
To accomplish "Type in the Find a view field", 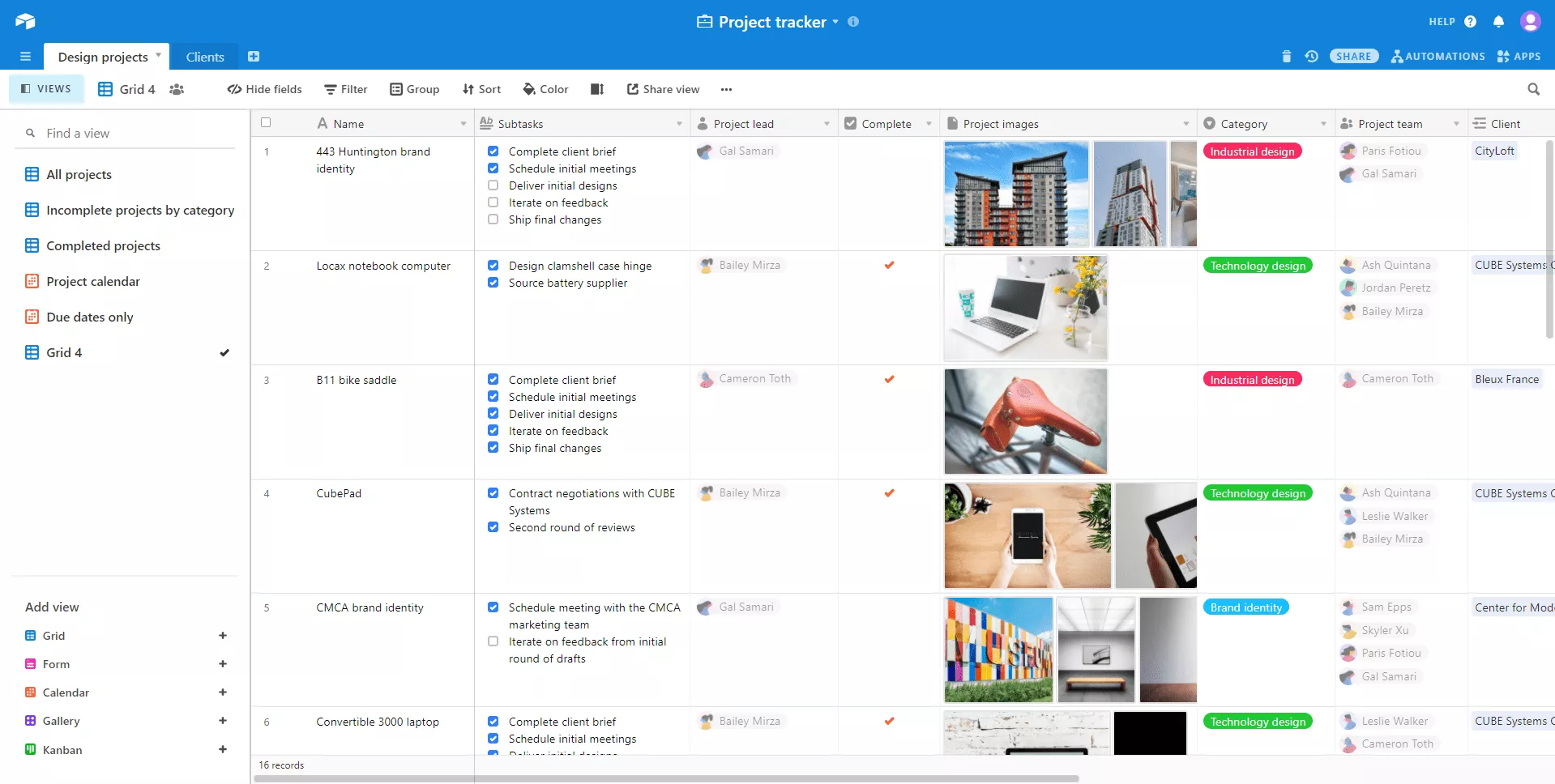I will point(130,133).
